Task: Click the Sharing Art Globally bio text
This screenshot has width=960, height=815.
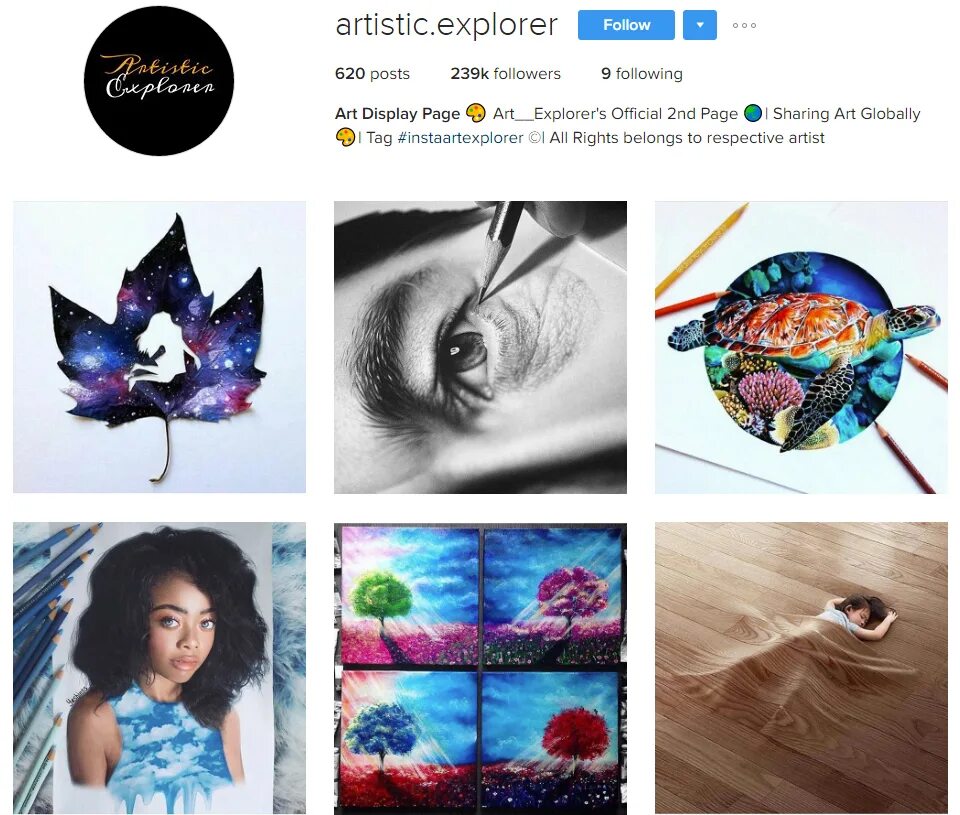Action: pos(846,114)
